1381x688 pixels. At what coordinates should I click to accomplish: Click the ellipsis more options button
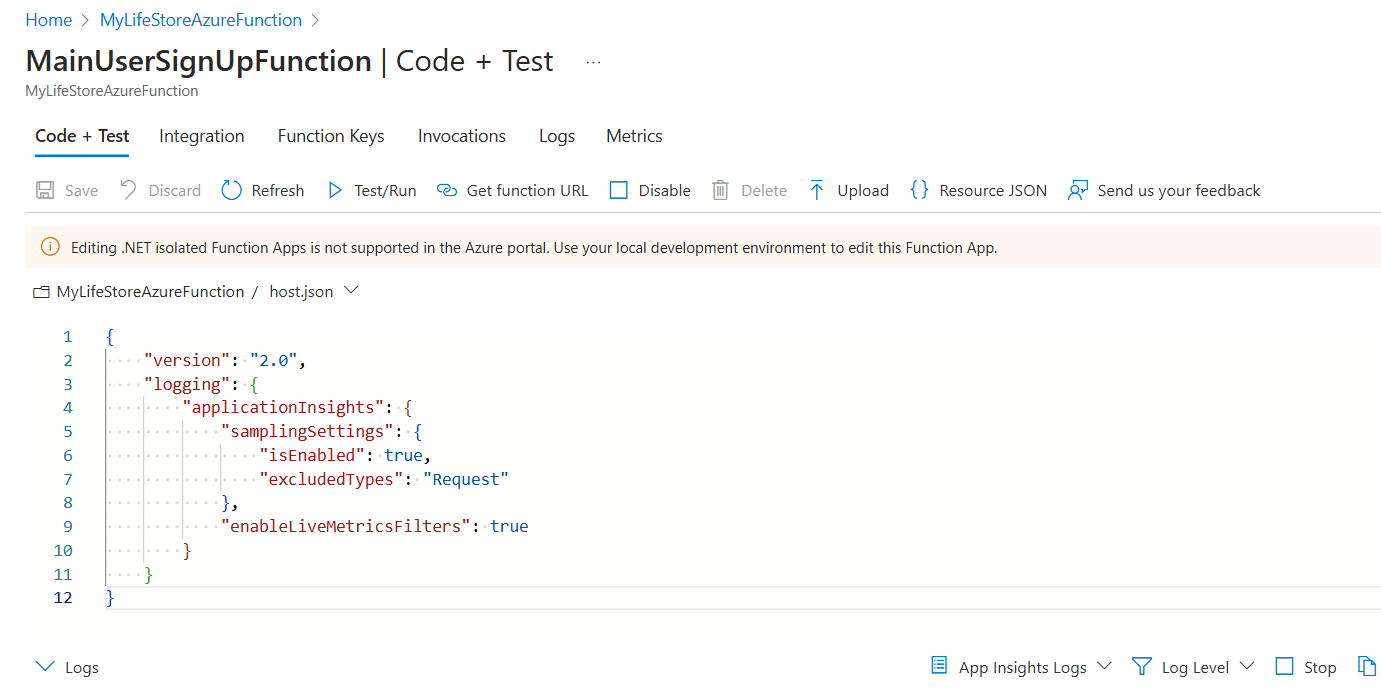(594, 62)
